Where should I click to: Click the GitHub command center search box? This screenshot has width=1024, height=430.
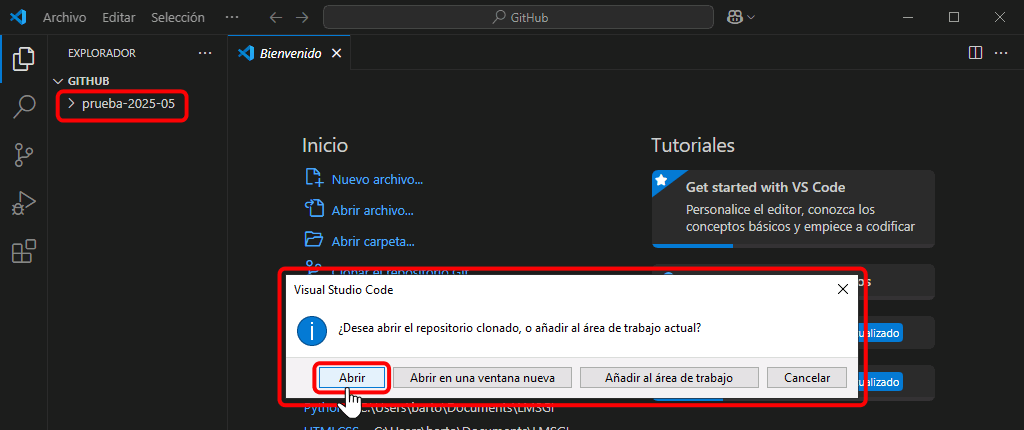[519, 18]
